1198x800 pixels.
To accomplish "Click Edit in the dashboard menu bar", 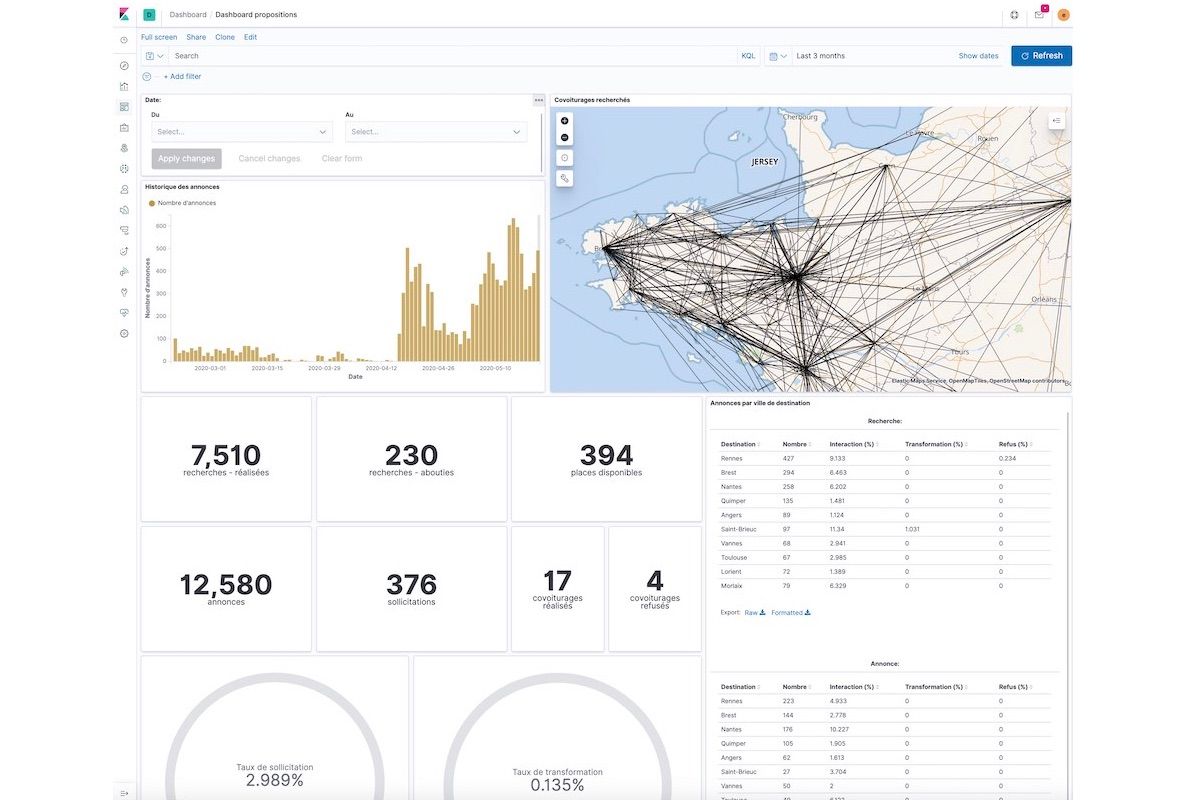I will tap(250, 37).
